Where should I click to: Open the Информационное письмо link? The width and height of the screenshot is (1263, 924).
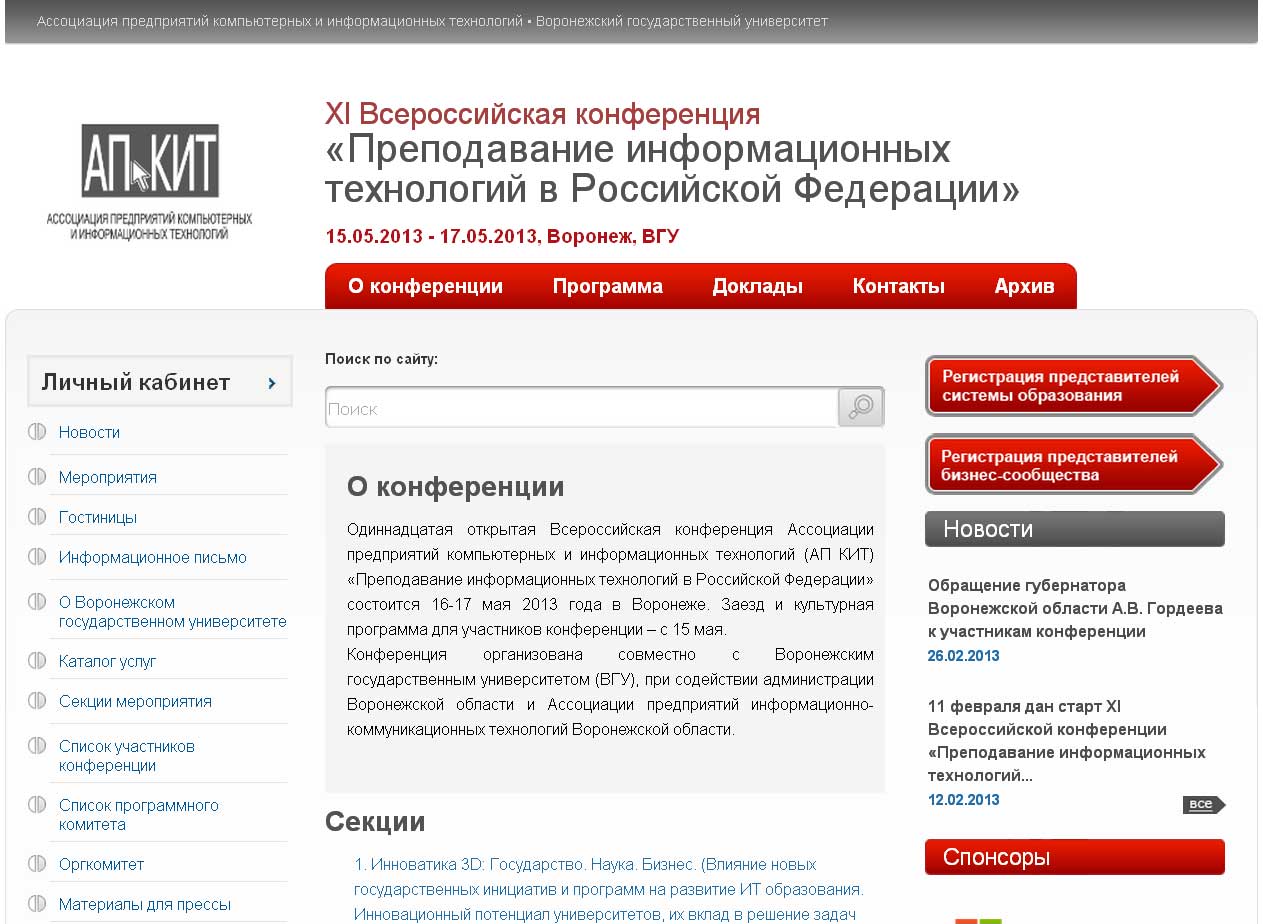click(x=153, y=557)
